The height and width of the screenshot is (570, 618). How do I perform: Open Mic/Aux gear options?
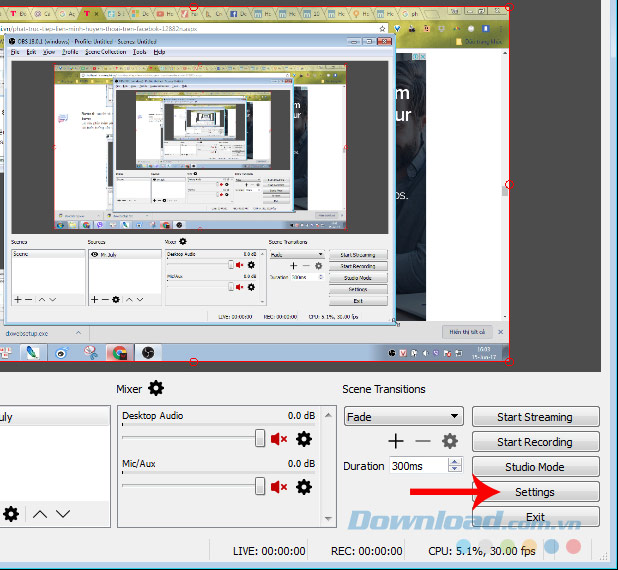pyautogui.click(x=304, y=487)
